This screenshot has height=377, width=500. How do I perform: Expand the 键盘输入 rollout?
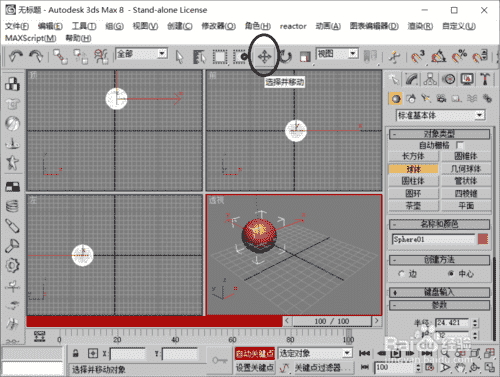coord(439,292)
